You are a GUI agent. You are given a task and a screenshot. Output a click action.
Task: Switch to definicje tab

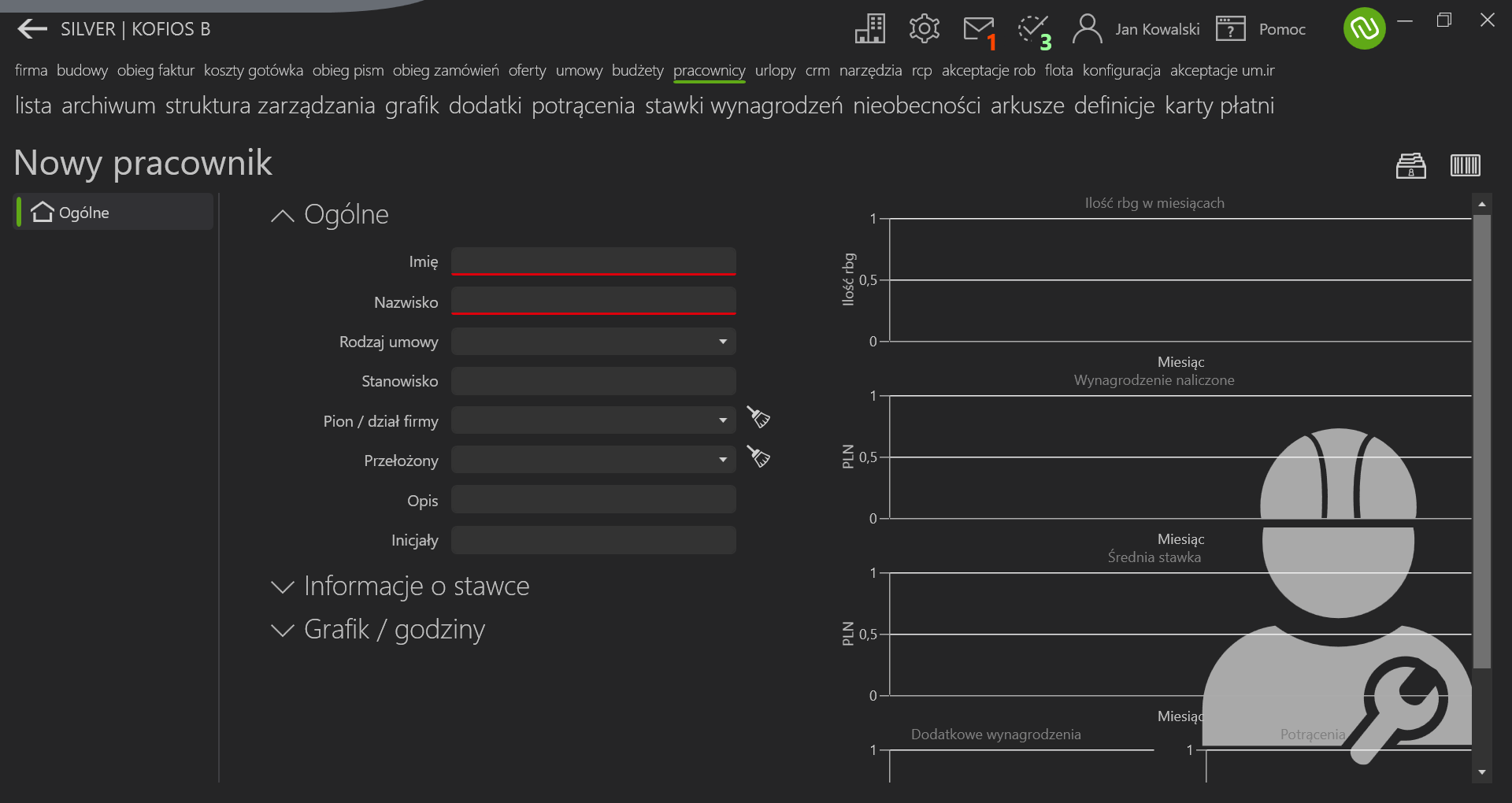(x=1114, y=105)
